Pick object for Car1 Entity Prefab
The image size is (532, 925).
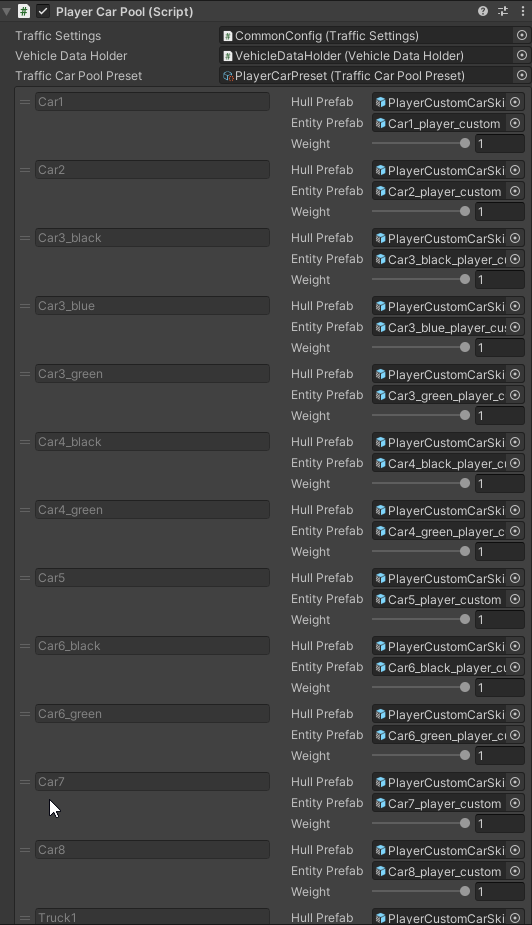(x=515, y=123)
